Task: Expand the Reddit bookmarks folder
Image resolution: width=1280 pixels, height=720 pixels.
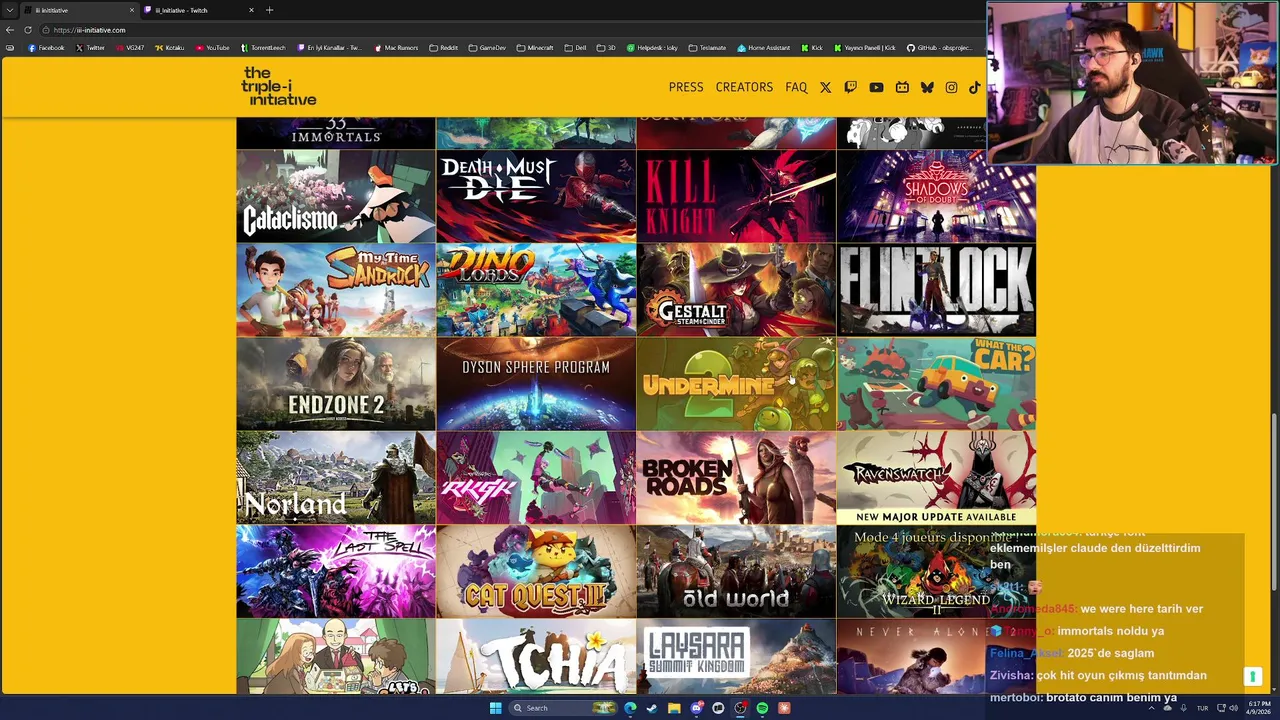Action: coord(444,48)
